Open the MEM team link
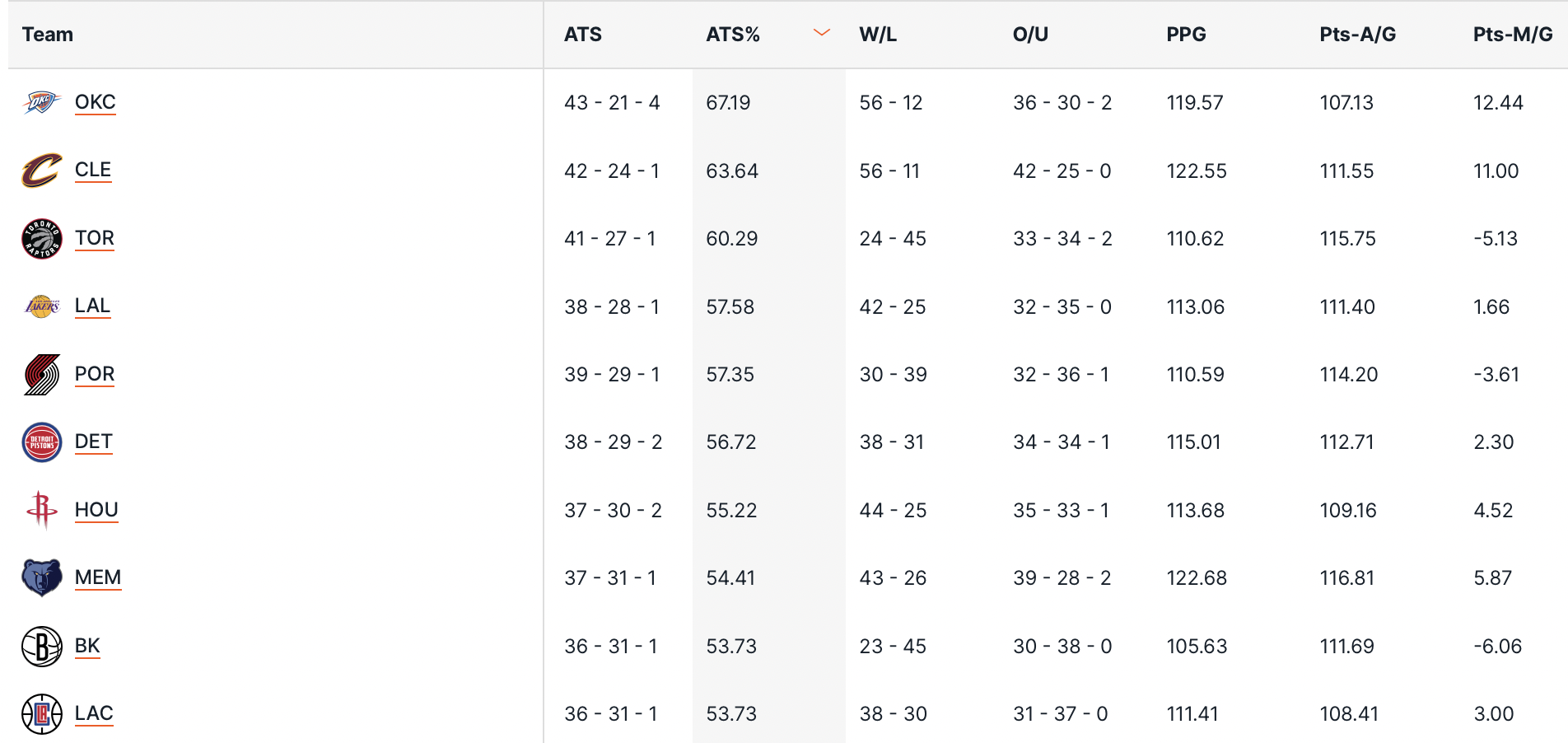This screenshot has width=1568, height=743. coord(98,577)
